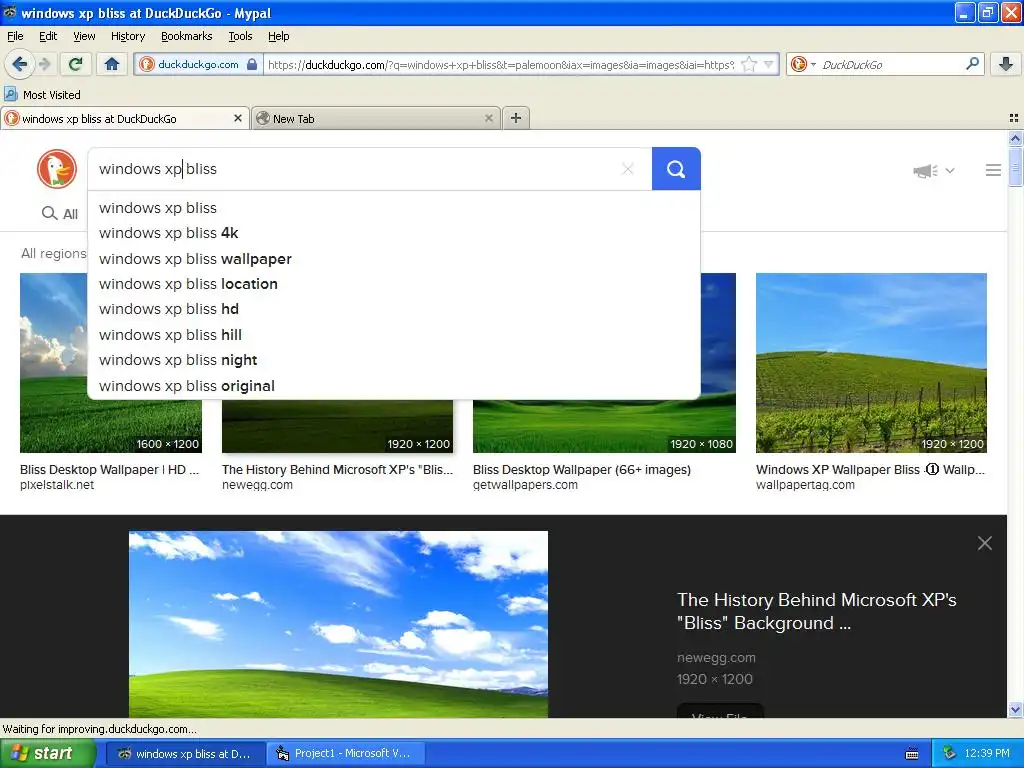Screen dimensions: 1024x768
Task: Click newegg.com in the detail panel
Action: pos(716,658)
